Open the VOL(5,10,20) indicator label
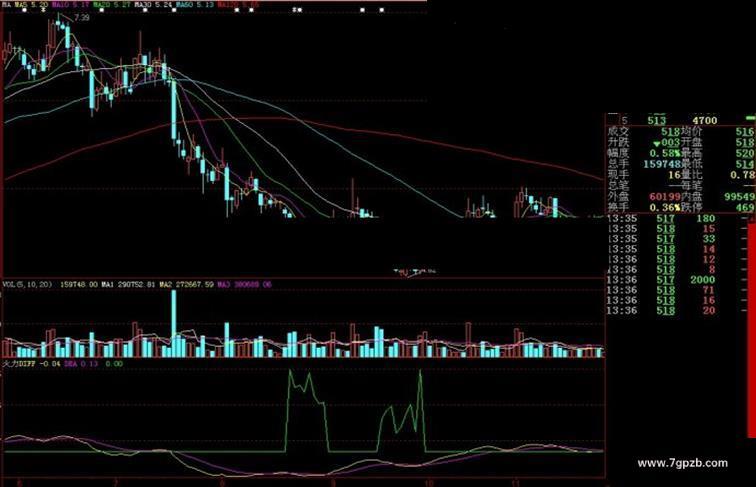Viewport: 756px width, 487px height. 27,284
